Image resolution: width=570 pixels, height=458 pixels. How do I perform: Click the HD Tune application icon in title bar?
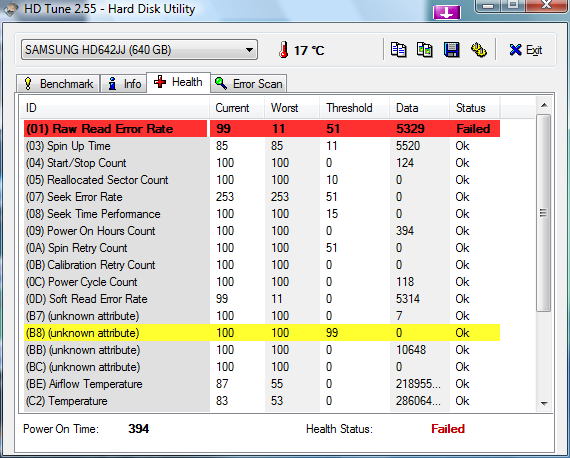[11, 9]
